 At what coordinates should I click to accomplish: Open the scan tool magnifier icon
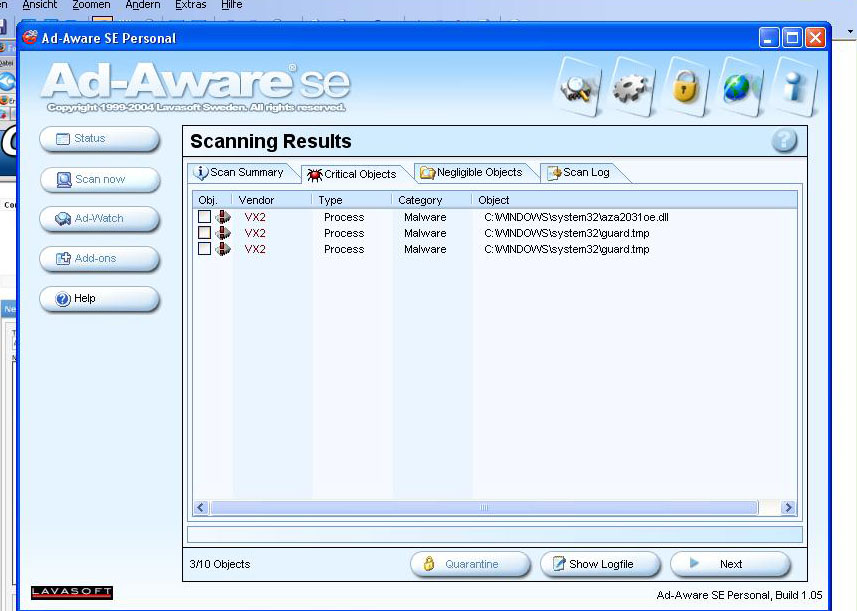point(578,87)
